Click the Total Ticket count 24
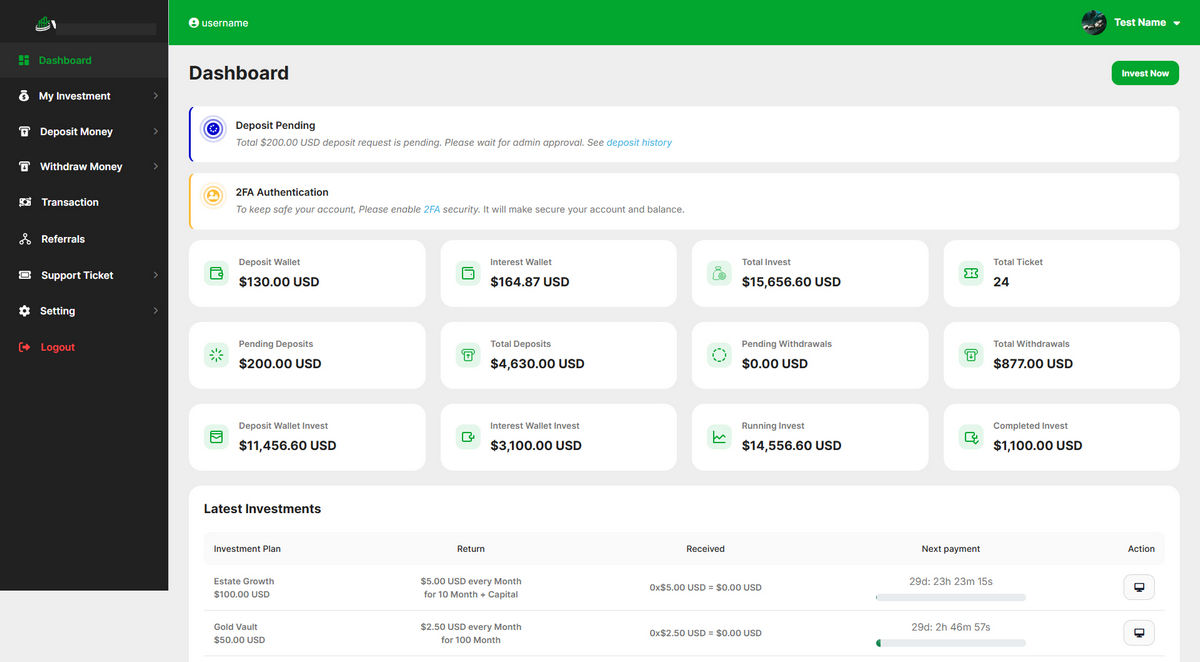 [x=1001, y=282]
